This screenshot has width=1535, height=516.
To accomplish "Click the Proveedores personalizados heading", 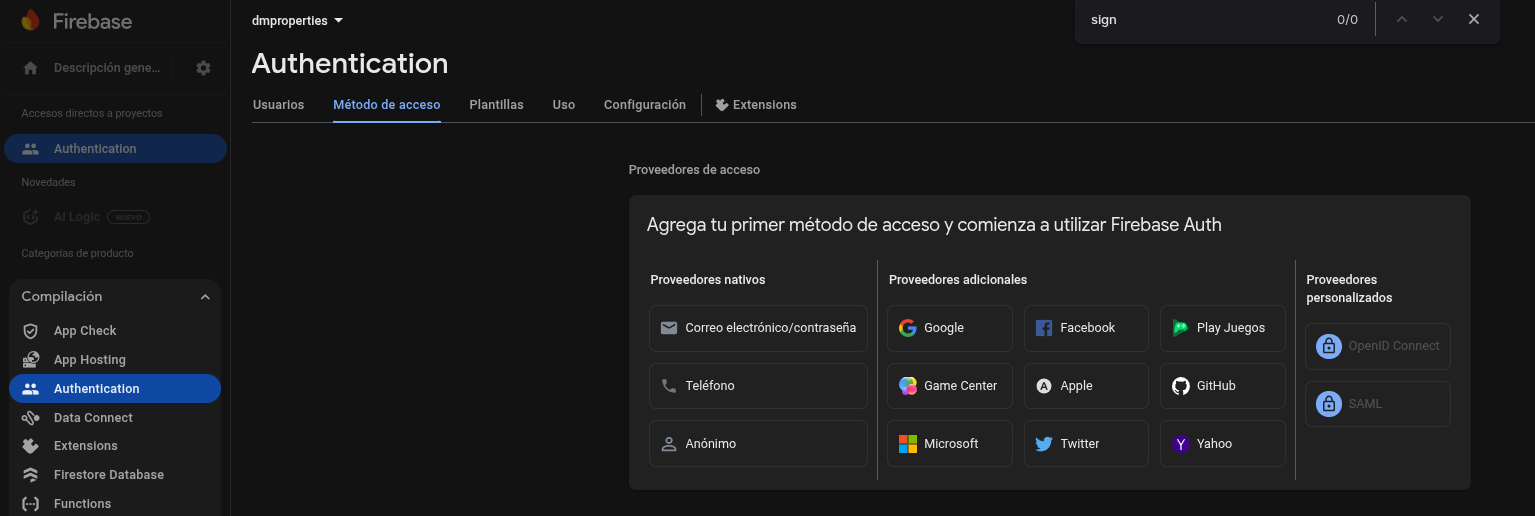I will point(1349,289).
